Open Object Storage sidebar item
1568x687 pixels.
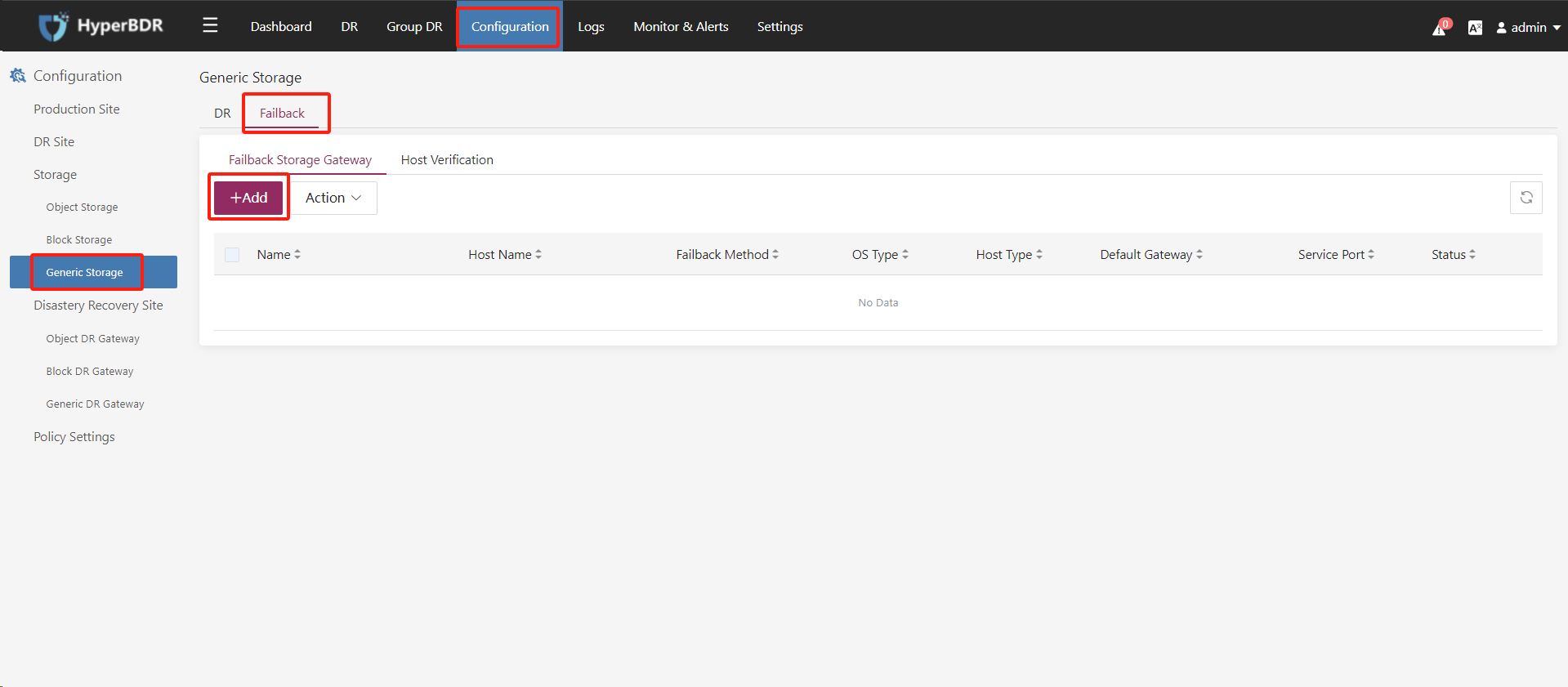tap(82, 207)
